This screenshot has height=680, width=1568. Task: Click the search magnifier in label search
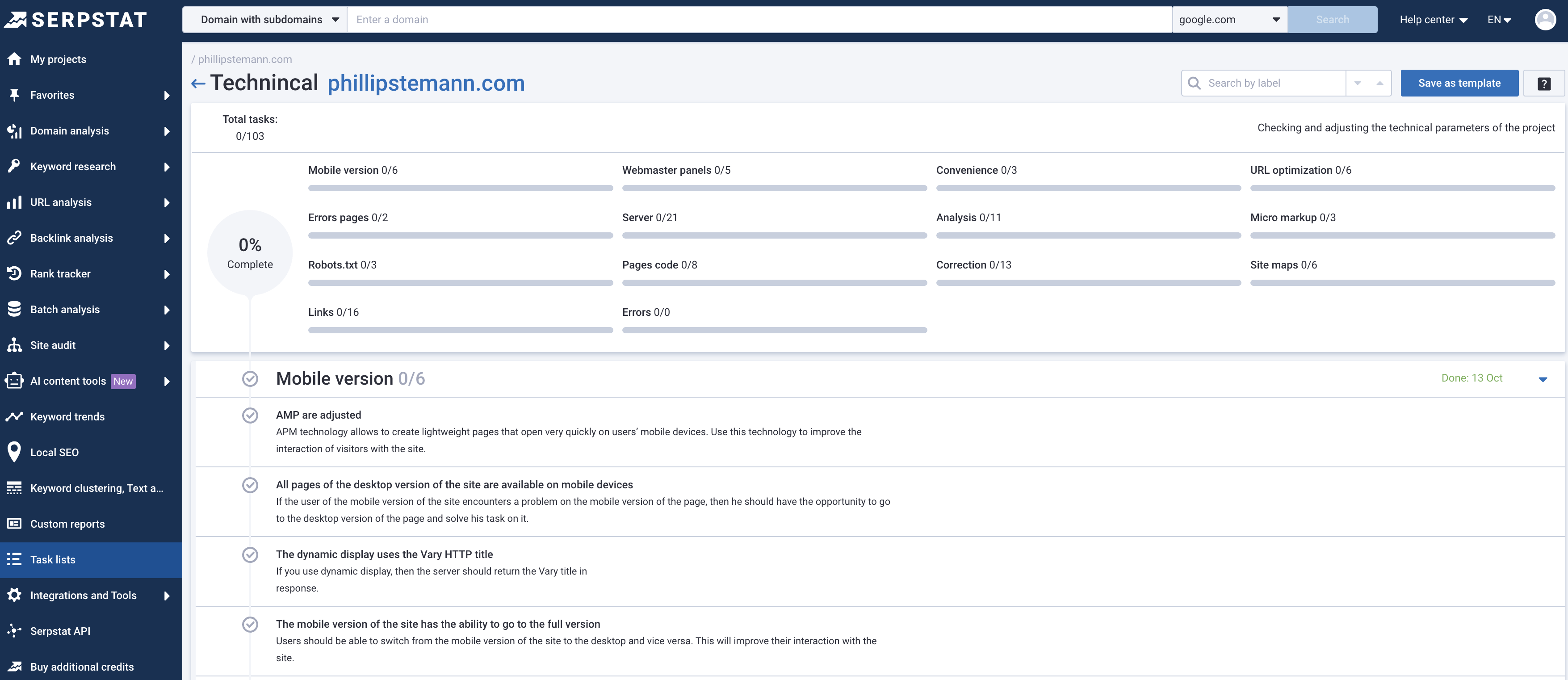1194,84
